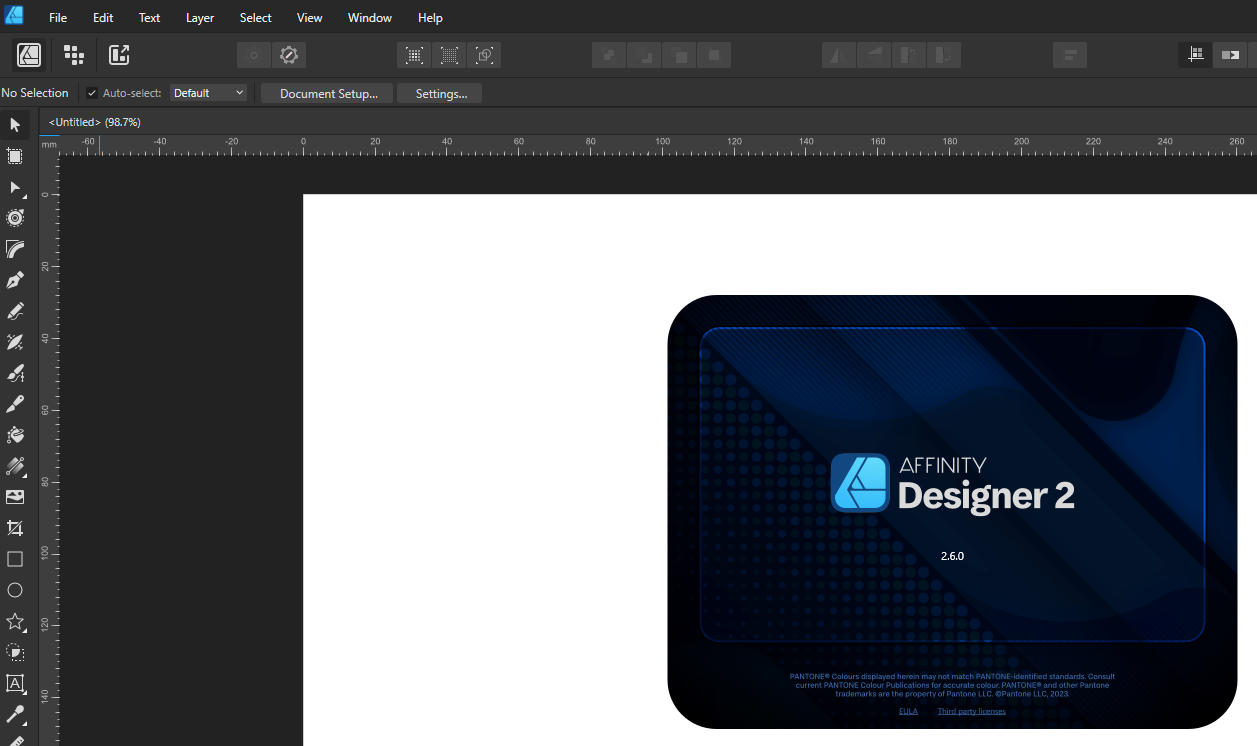1257x746 pixels.
Task: Select the Colour Picker tool
Action: click(x=15, y=714)
